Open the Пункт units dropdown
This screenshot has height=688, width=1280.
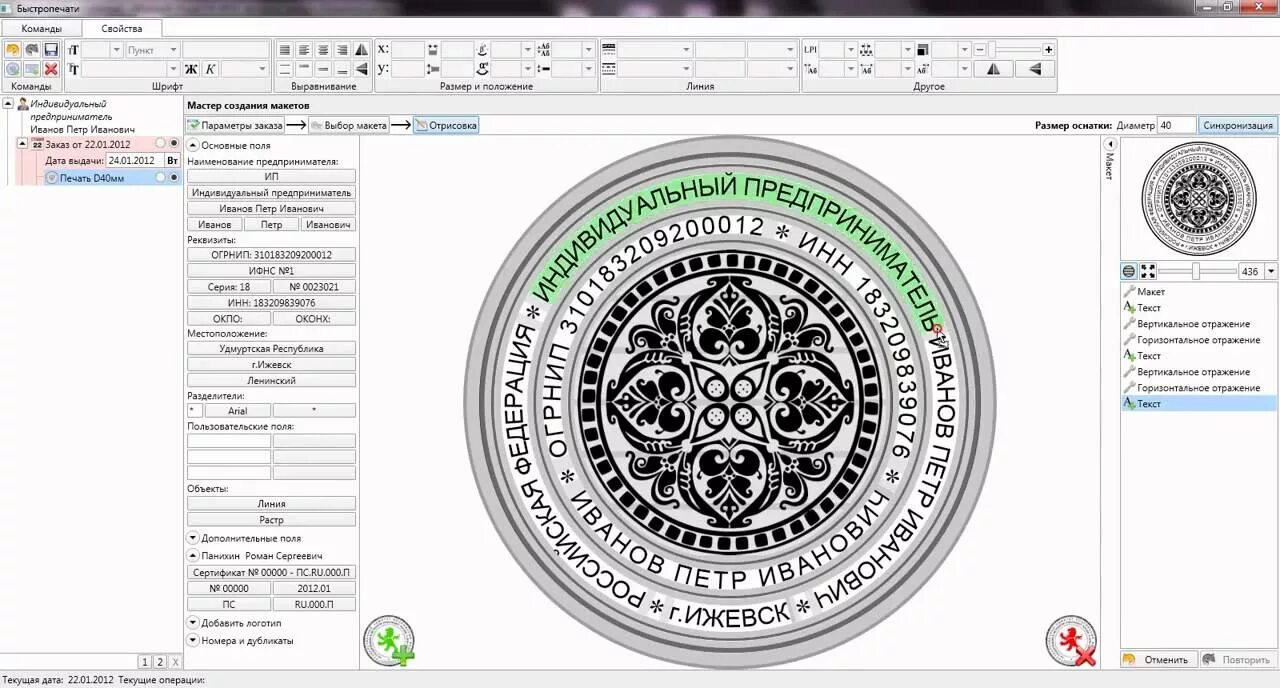point(172,49)
